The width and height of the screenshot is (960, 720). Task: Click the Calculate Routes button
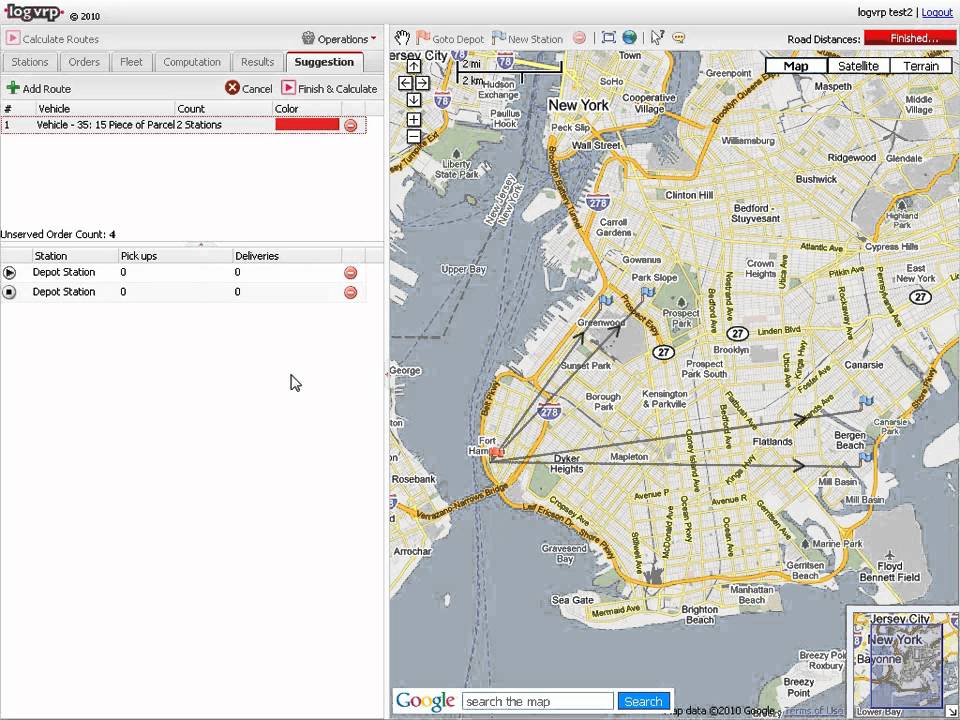tap(53, 39)
